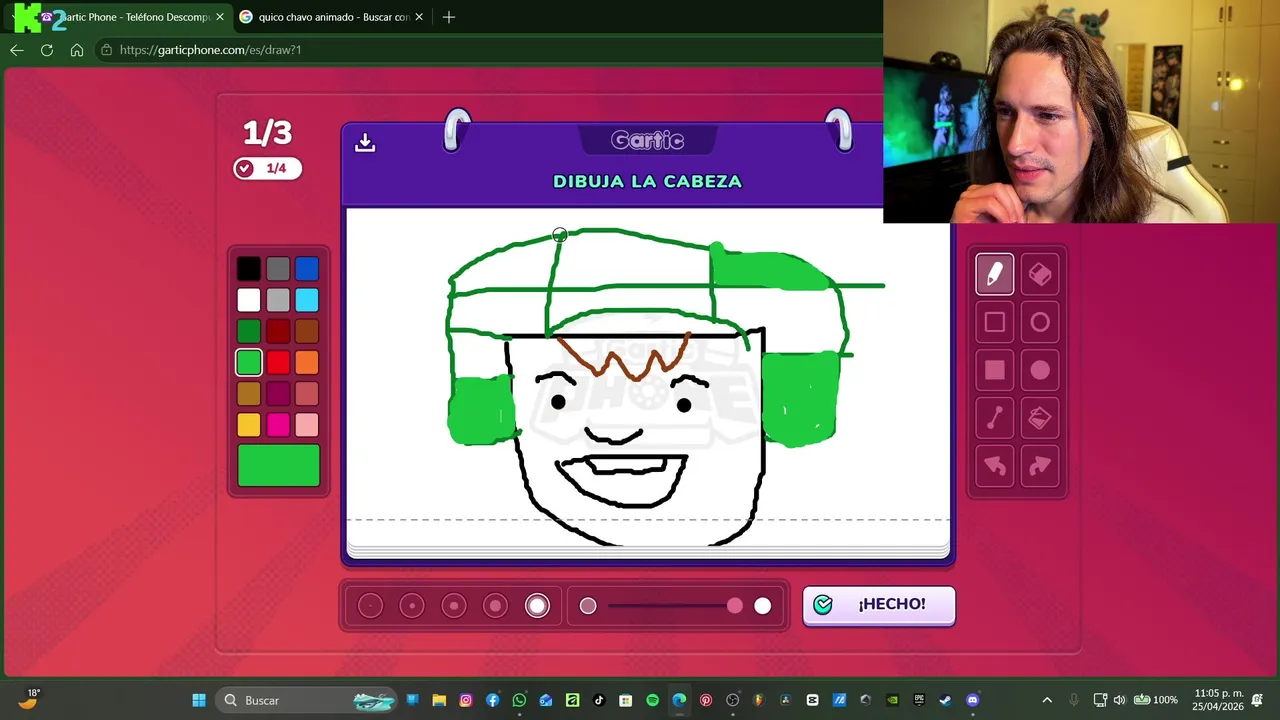Viewport: 1280px width, 720px height.
Task: Select the straight line tool
Action: point(994,418)
